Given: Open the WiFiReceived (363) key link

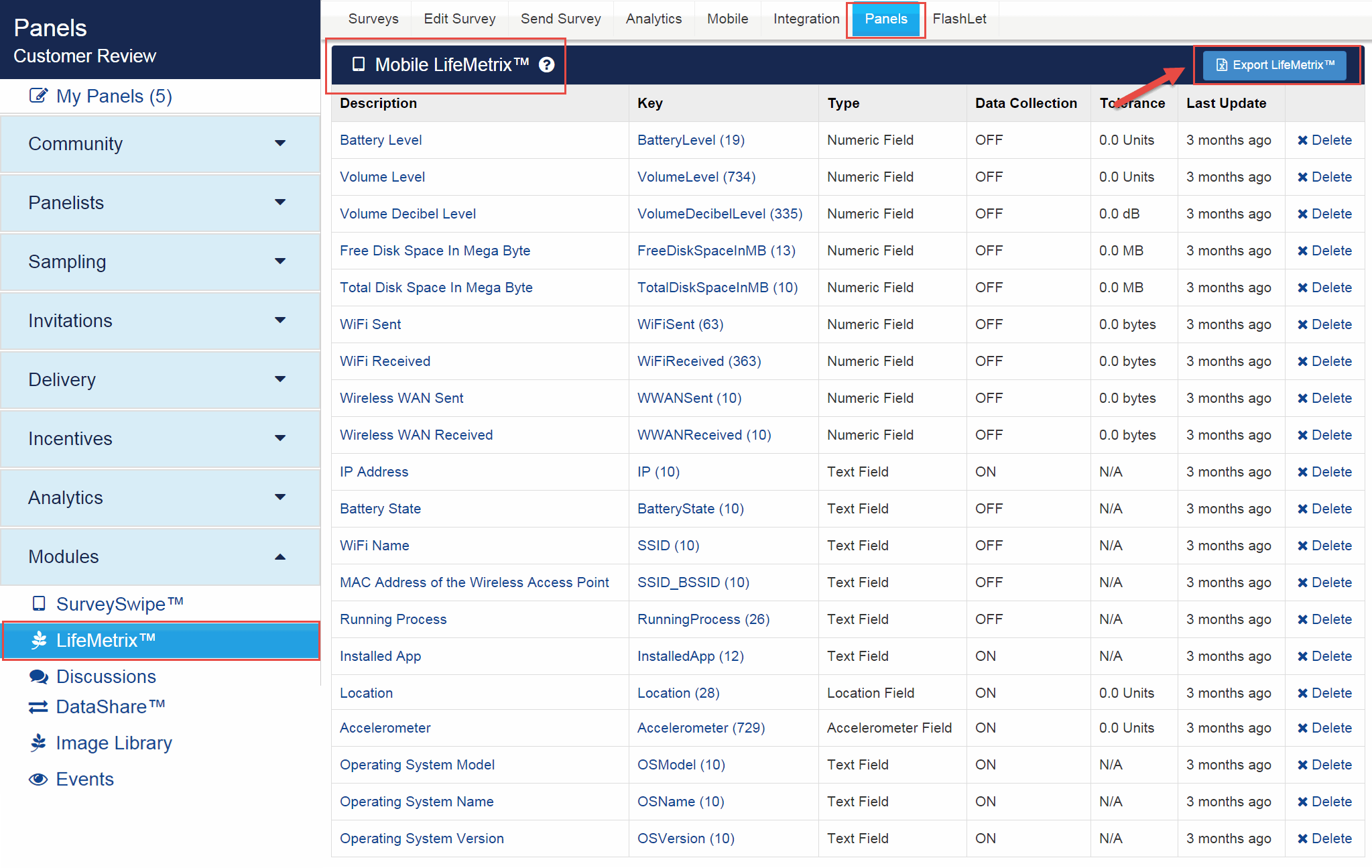Looking at the screenshot, I should pos(698,361).
